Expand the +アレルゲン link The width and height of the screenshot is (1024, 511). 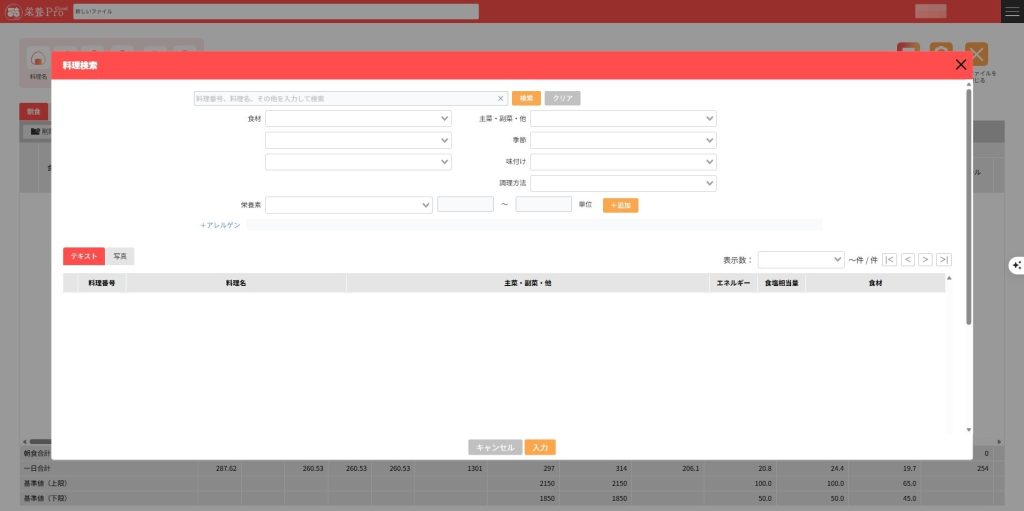pos(220,226)
